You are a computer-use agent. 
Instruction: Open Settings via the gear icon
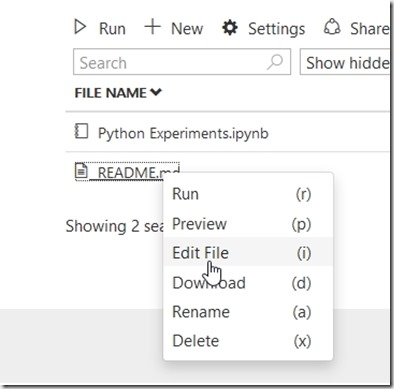(230, 27)
